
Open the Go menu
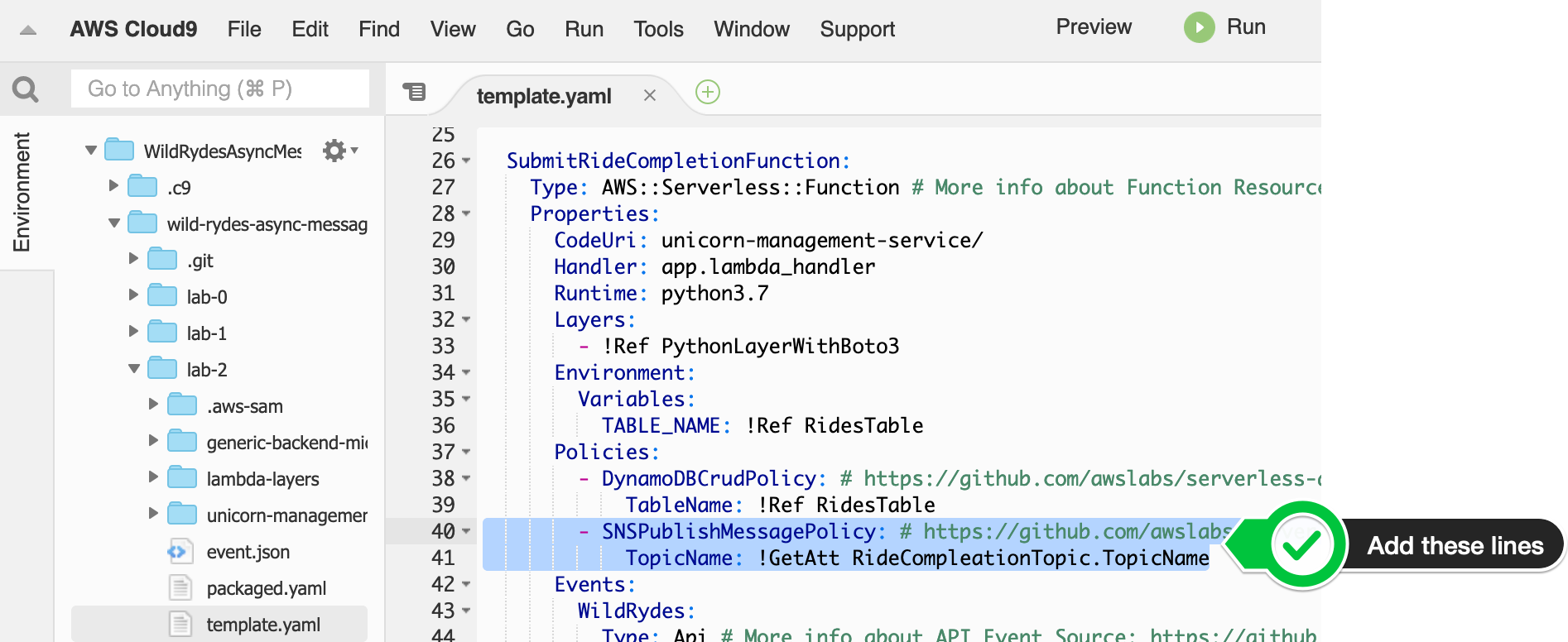coord(520,29)
